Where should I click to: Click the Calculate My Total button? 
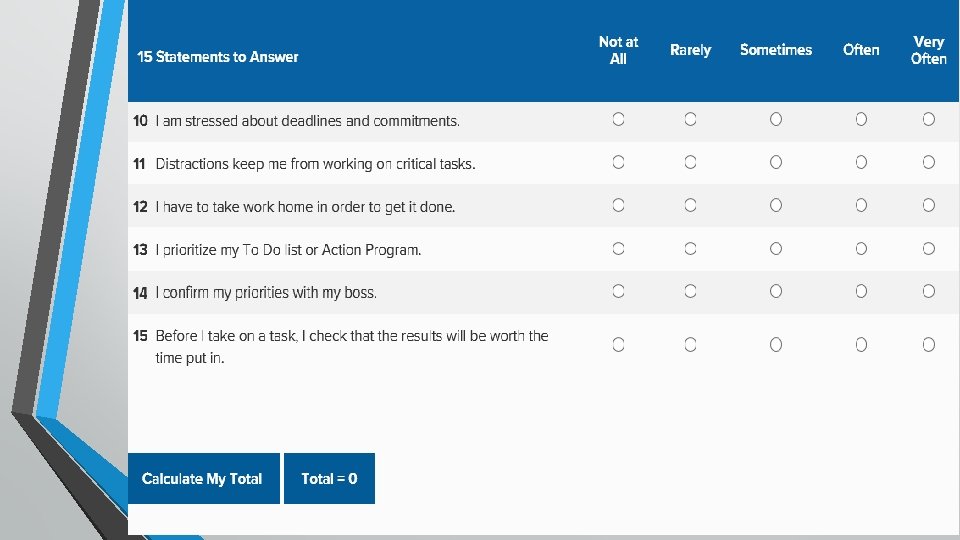pyautogui.click(x=203, y=479)
